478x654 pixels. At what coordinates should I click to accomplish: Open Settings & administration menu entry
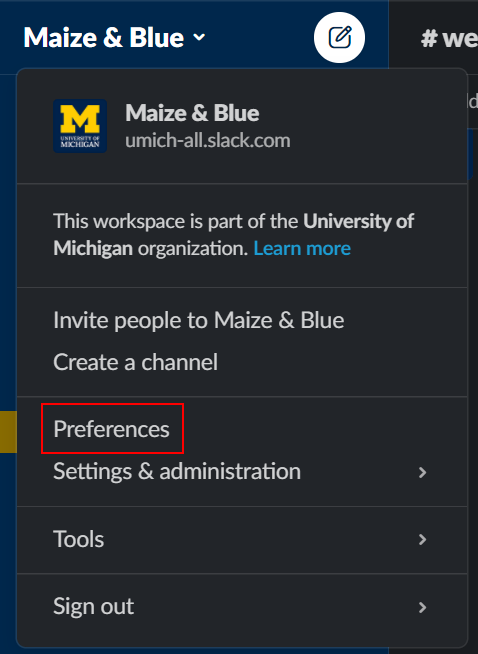[242, 472]
